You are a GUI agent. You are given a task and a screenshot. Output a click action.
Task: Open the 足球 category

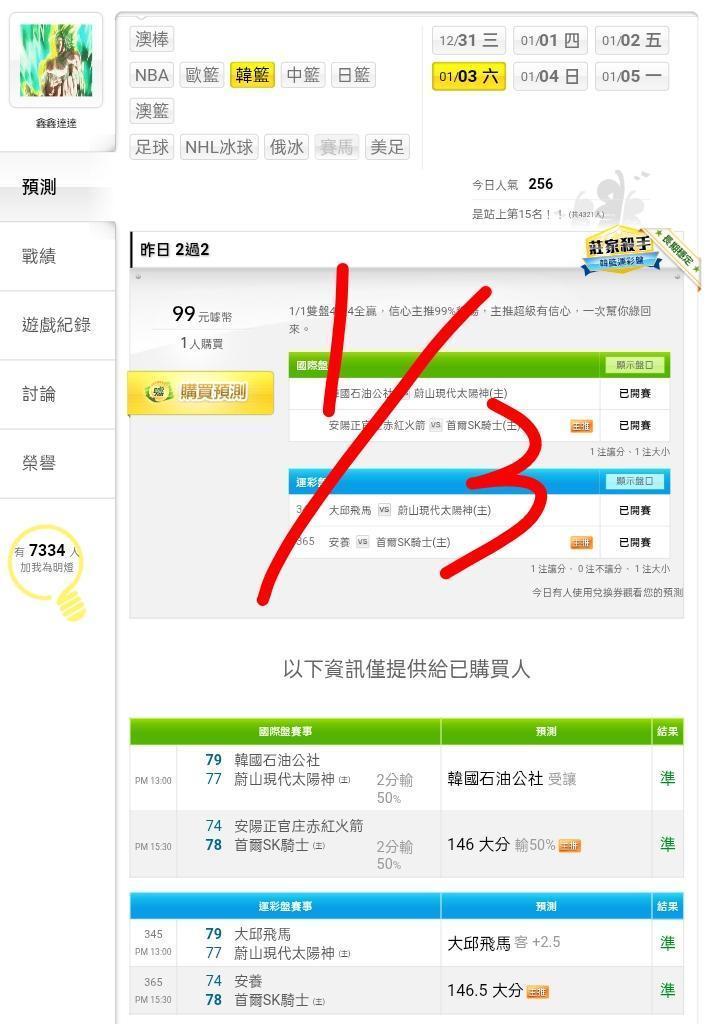tap(152, 147)
